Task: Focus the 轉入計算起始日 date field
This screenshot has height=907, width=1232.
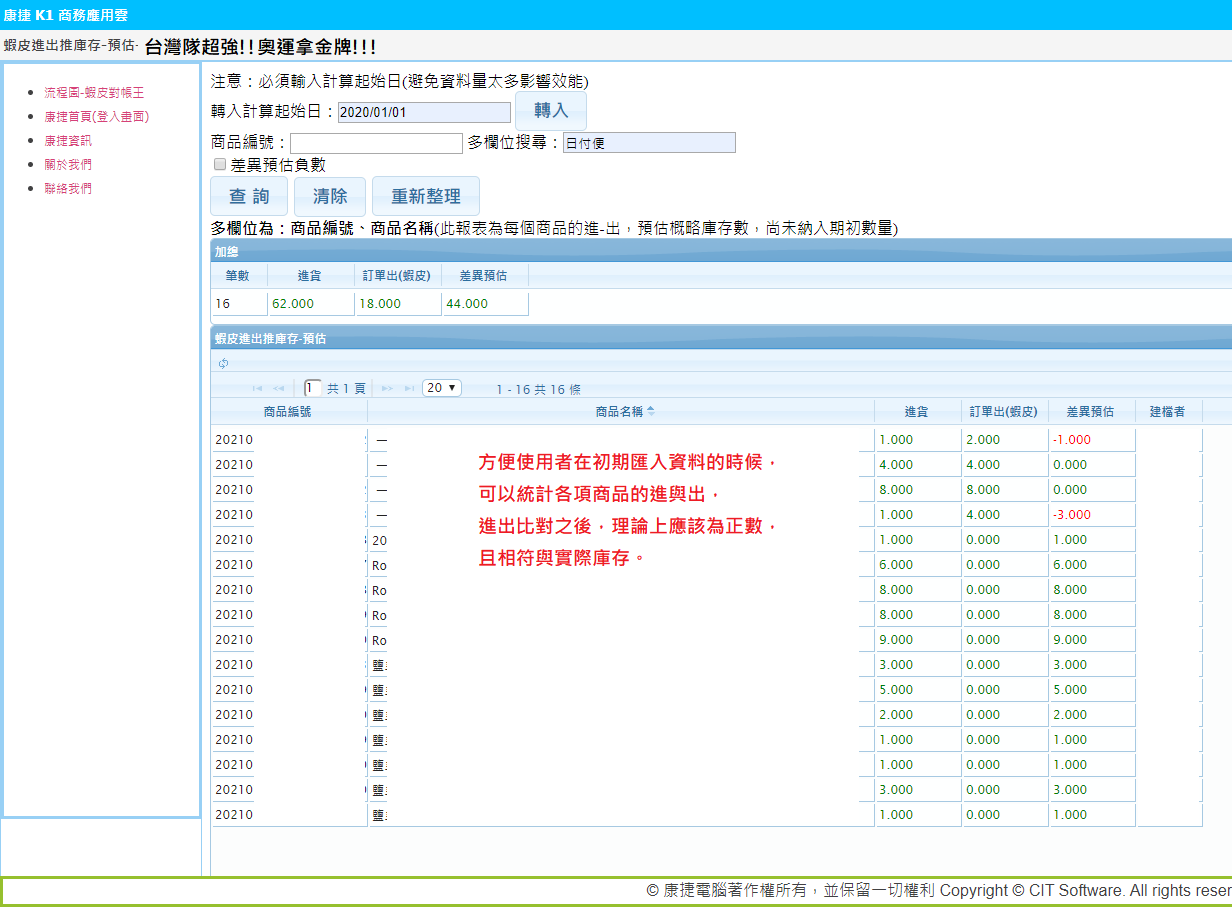Action: pyautogui.click(x=424, y=112)
